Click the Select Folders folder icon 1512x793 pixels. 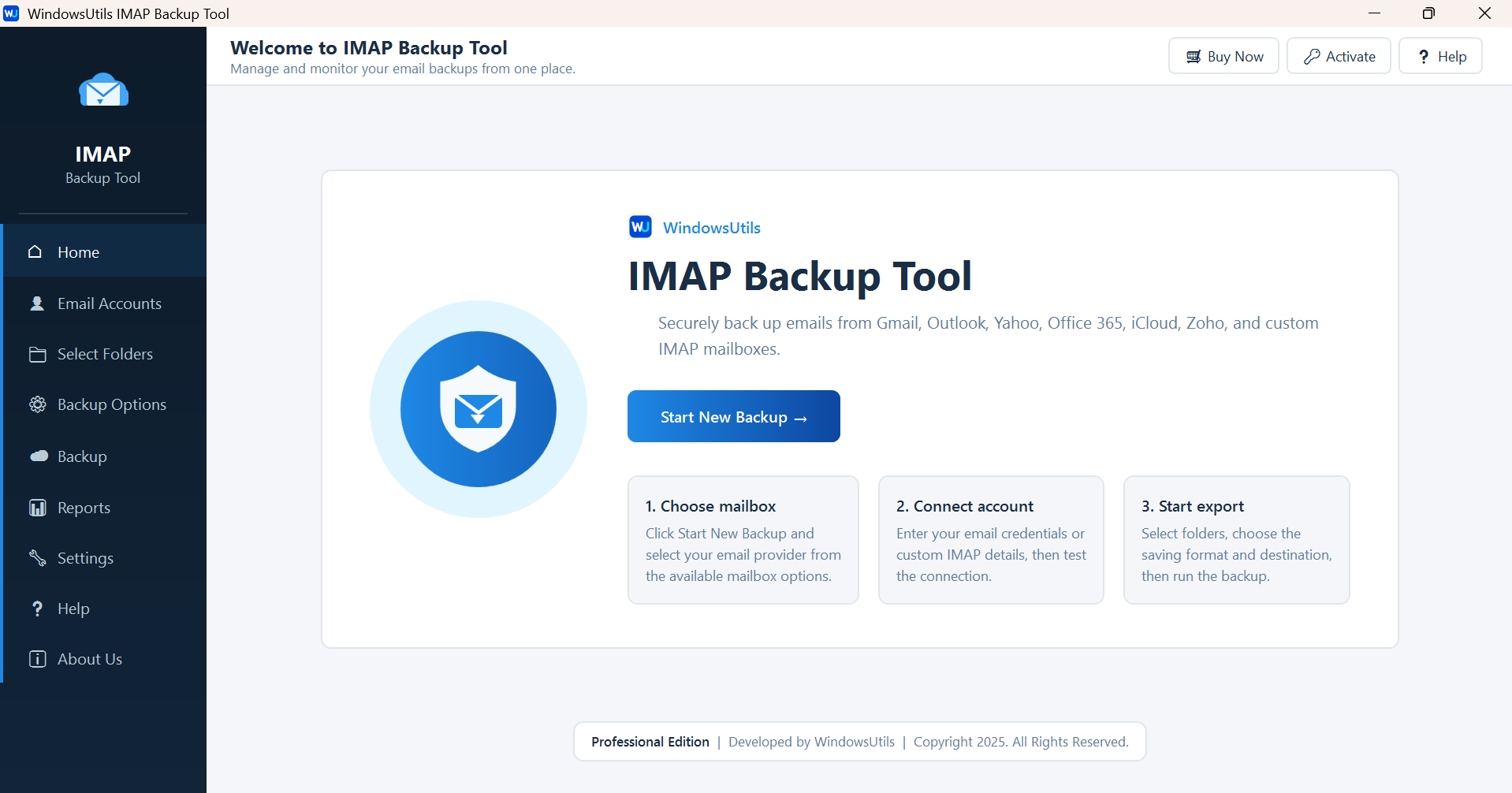tap(38, 354)
